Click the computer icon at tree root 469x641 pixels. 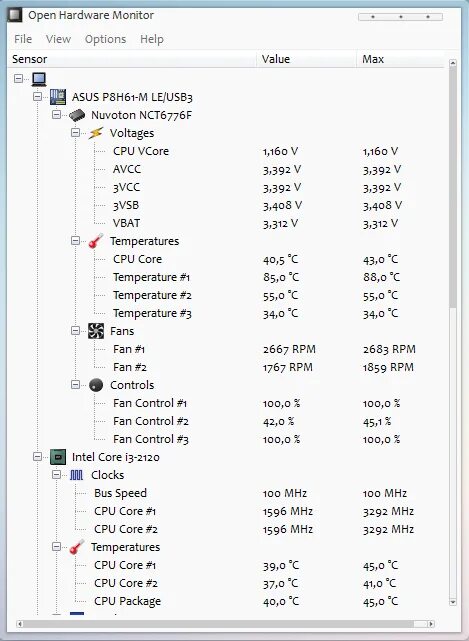point(39,79)
